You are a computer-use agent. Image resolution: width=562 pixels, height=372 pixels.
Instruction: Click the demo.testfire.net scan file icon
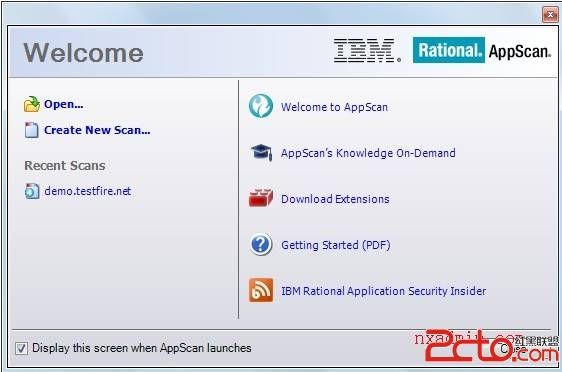(32, 191)
